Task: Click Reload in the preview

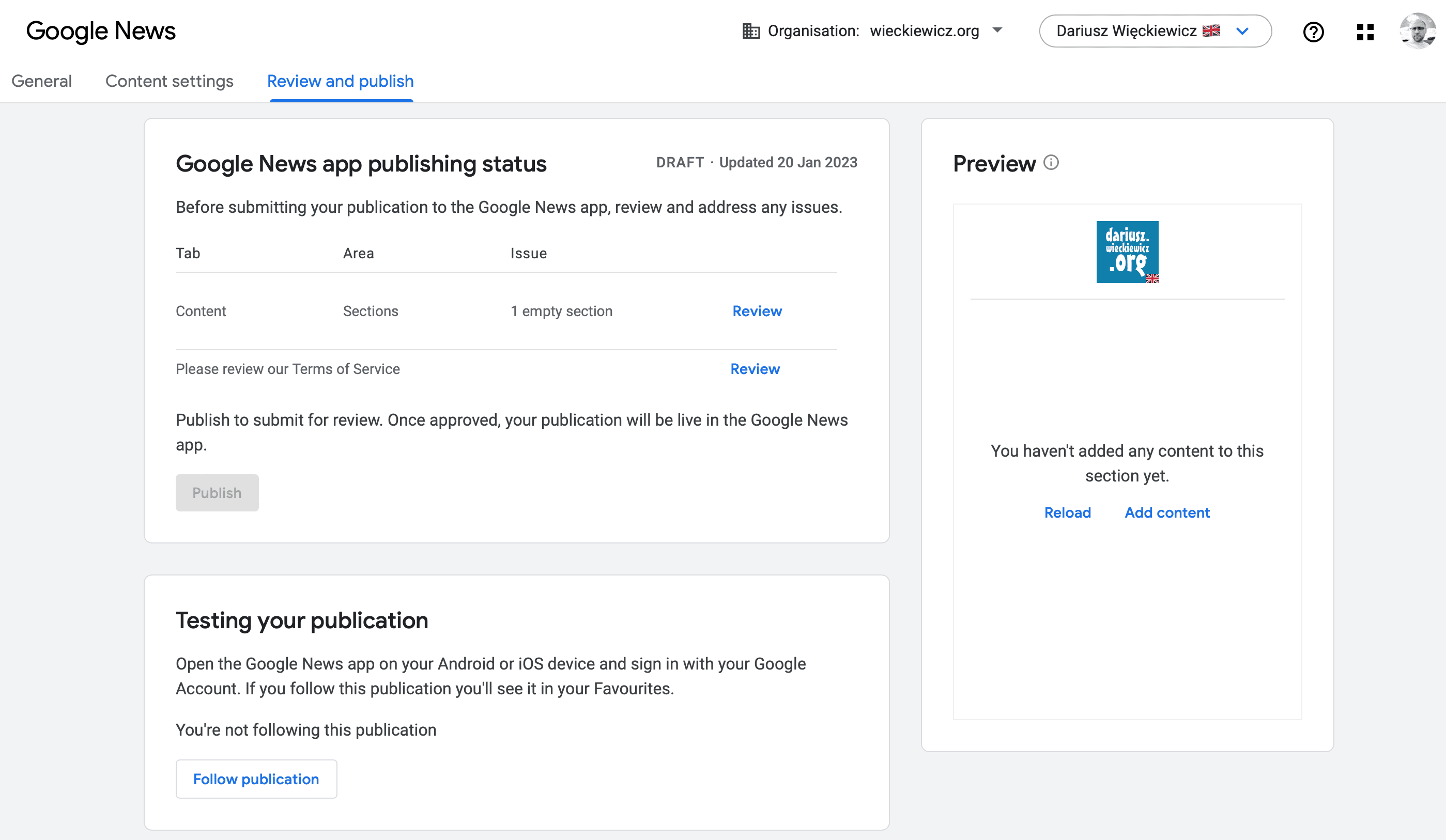Action: (x=1067, y=512)
